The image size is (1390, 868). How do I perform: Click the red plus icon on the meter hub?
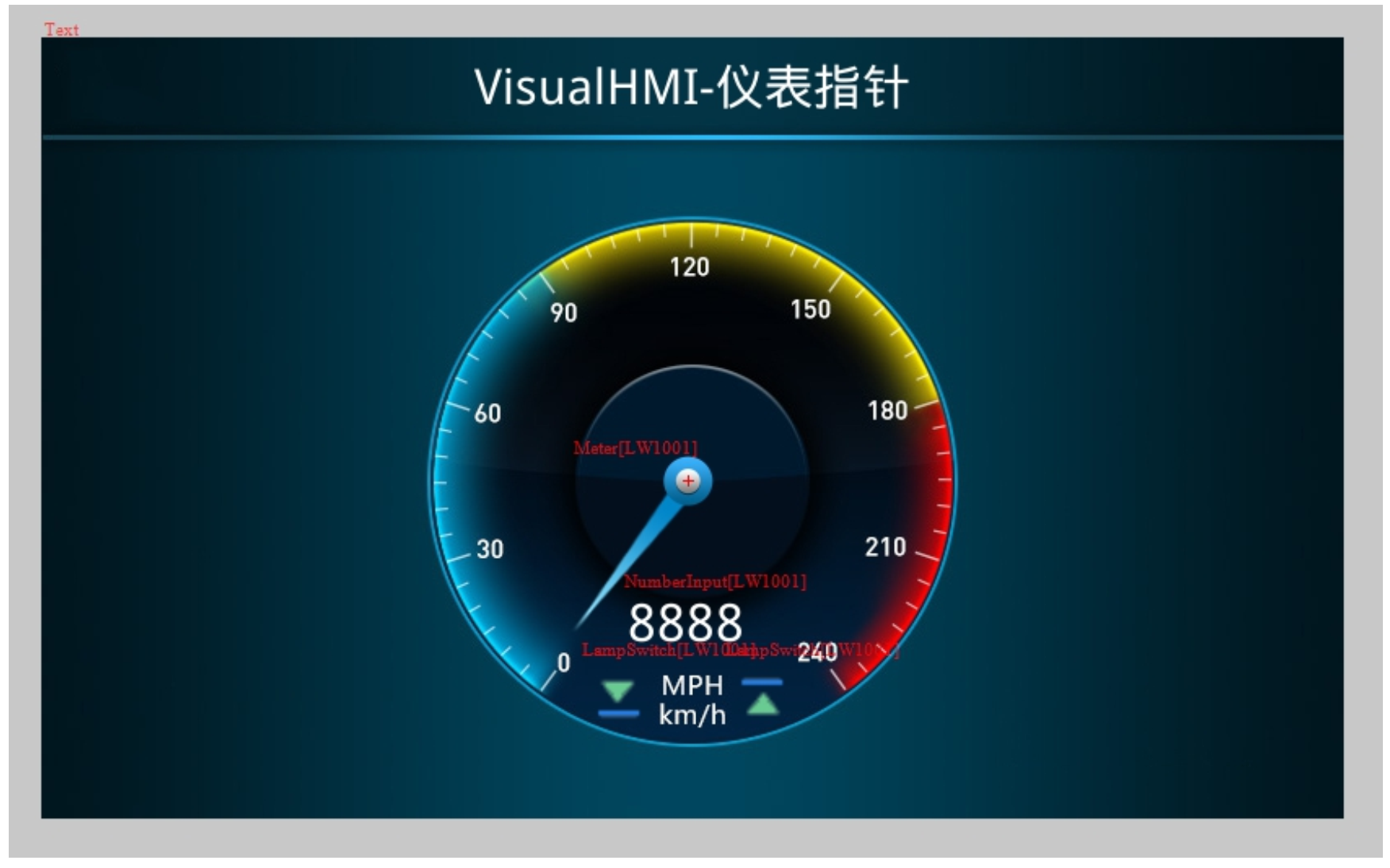(x=687, y=479)
